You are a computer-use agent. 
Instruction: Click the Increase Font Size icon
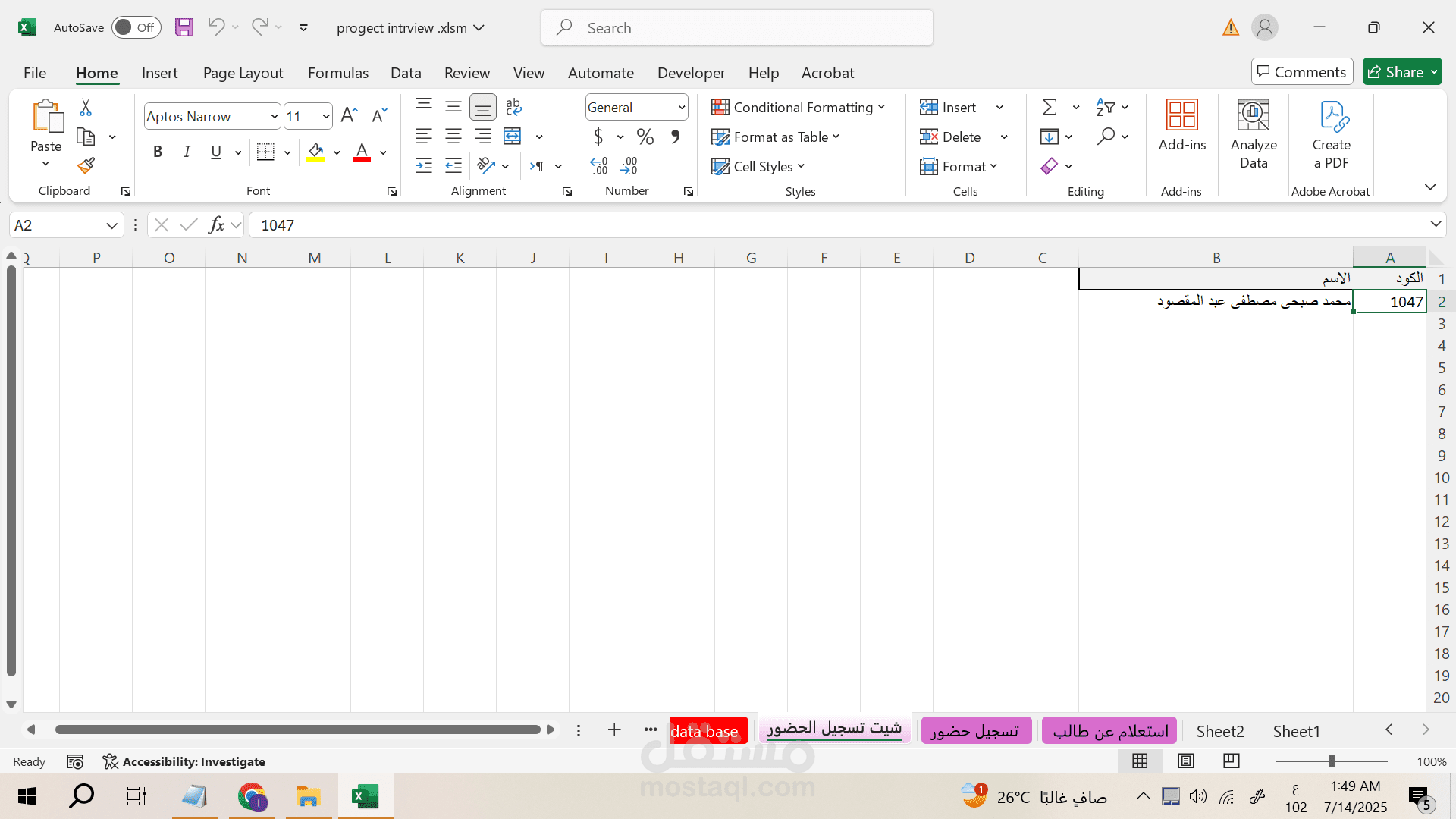[349, 115]
